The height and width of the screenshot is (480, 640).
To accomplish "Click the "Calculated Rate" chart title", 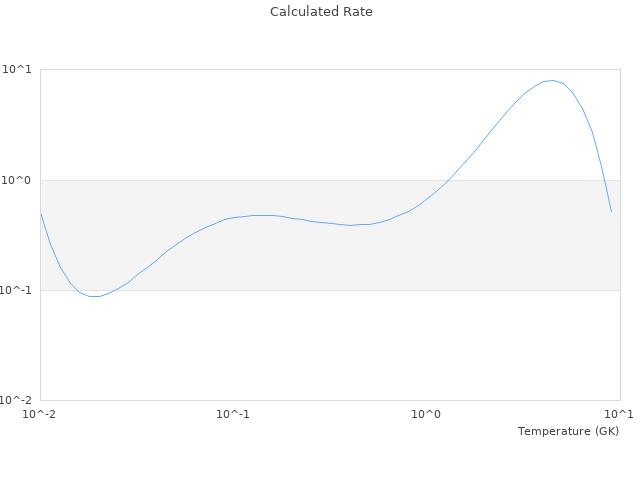I will point(320,12).
